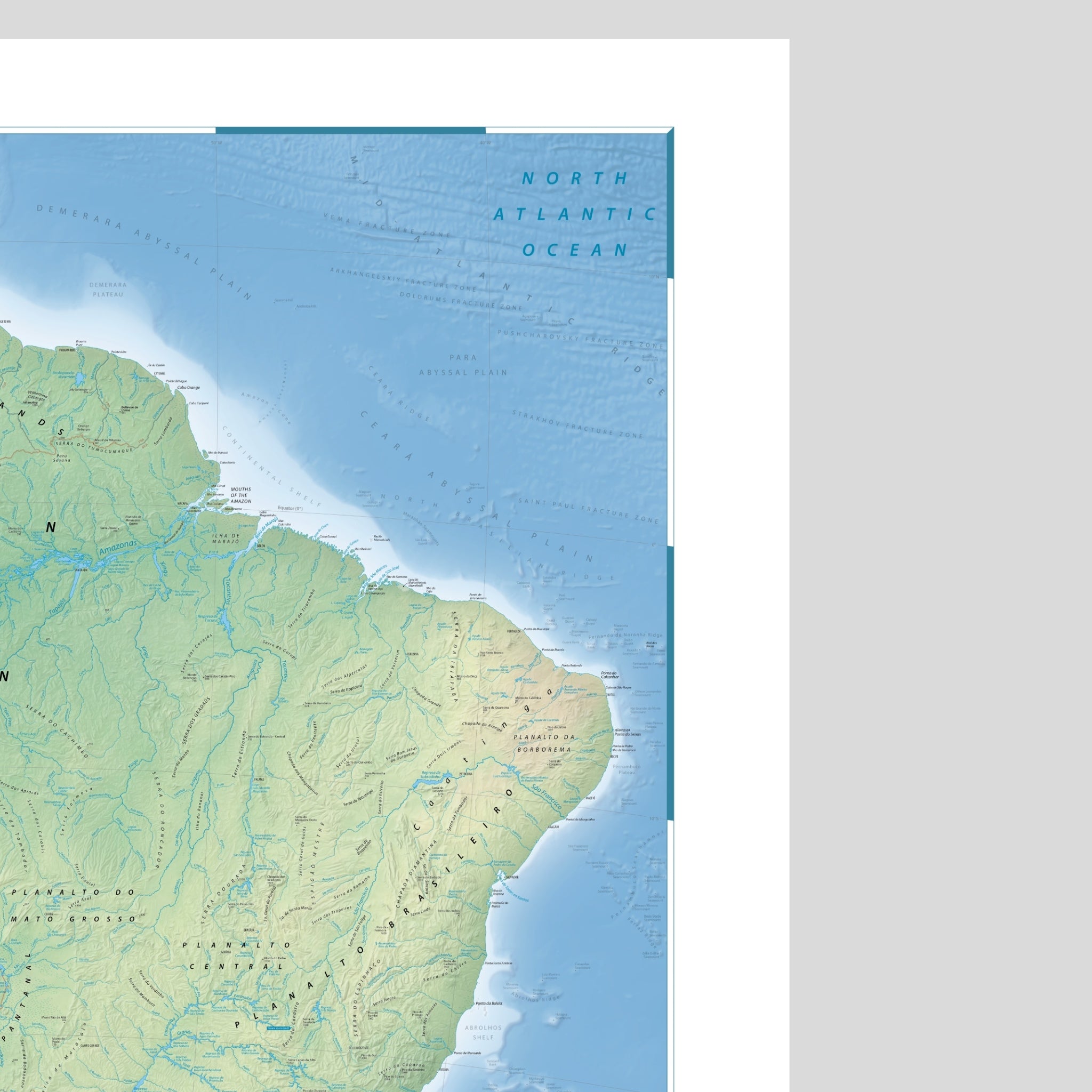Select the Ponta da Baleia label
The width and height of the screenshot is (1092, 1092).
click(489, 1003)
